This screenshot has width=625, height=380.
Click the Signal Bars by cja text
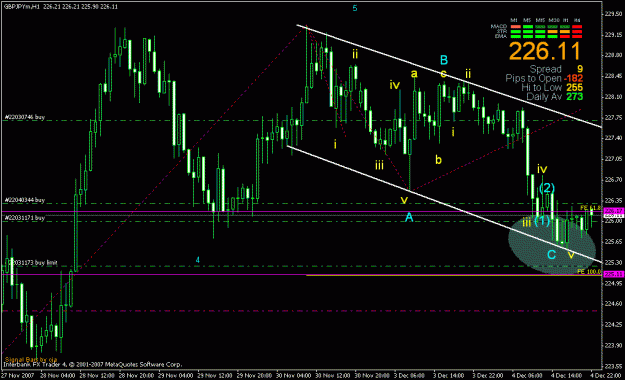pyautogui.click(x=31, y=360)
